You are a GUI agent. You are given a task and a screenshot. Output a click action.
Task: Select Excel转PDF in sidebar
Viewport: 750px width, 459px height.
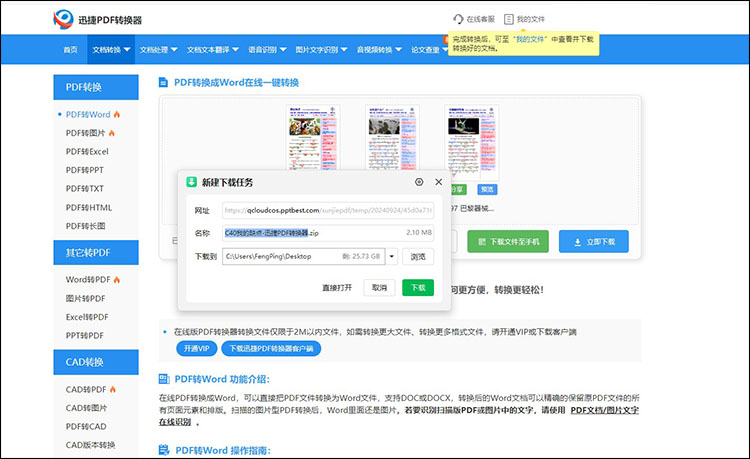click(87, 317)
